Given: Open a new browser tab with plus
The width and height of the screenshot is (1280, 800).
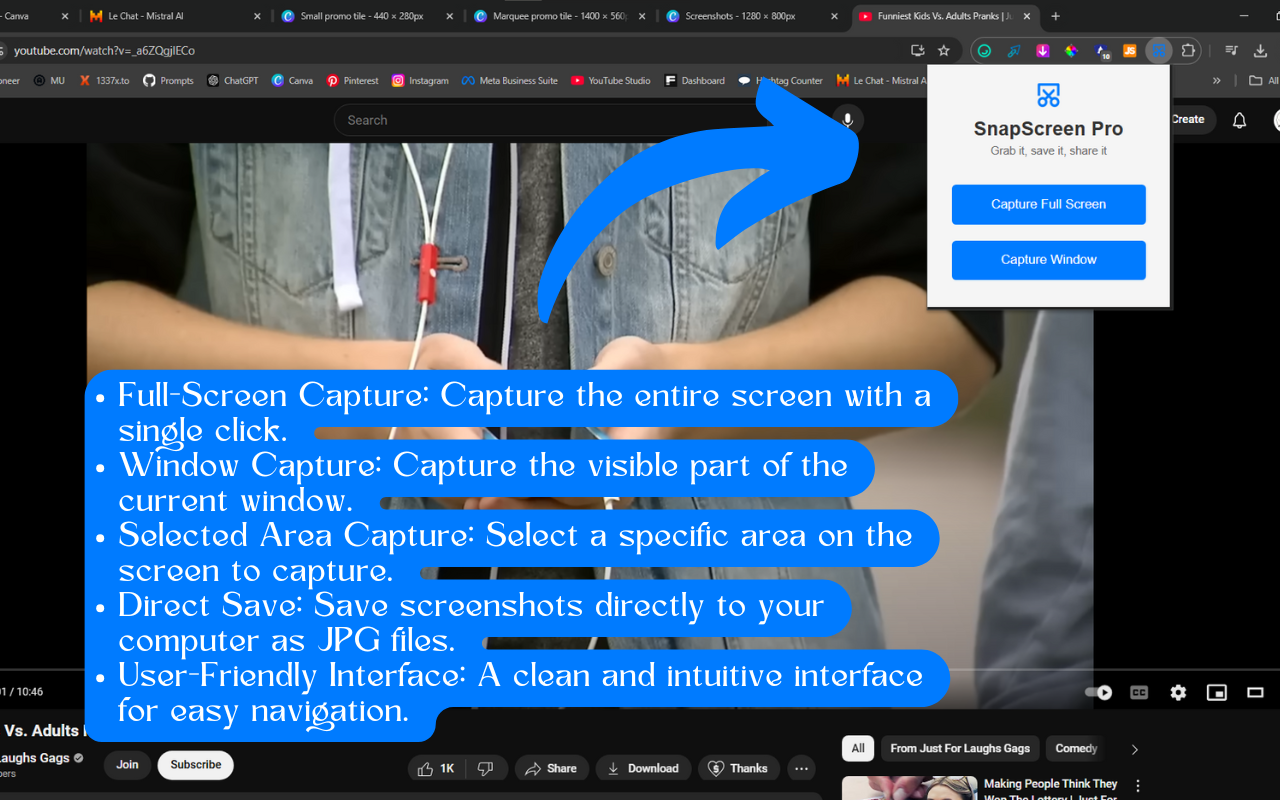Looking at the screenshot, I should pos(1055,16).
